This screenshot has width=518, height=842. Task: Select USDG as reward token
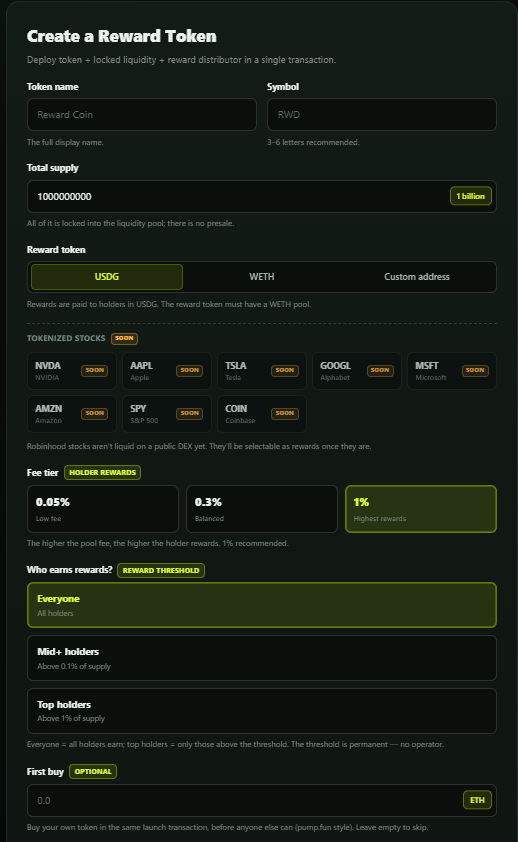pyautogui.click(x=107, y=277)
